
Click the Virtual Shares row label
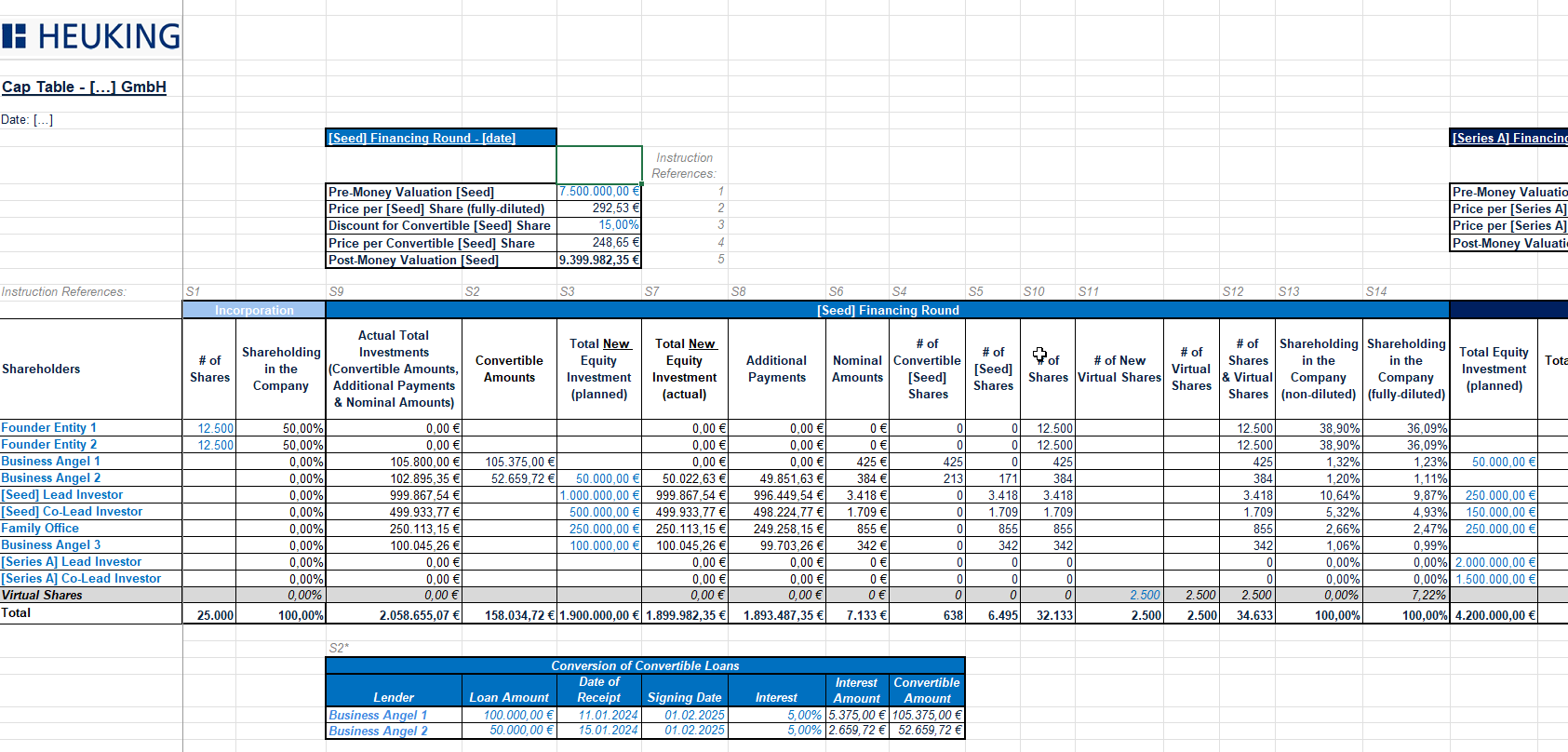tap(42, 596)
